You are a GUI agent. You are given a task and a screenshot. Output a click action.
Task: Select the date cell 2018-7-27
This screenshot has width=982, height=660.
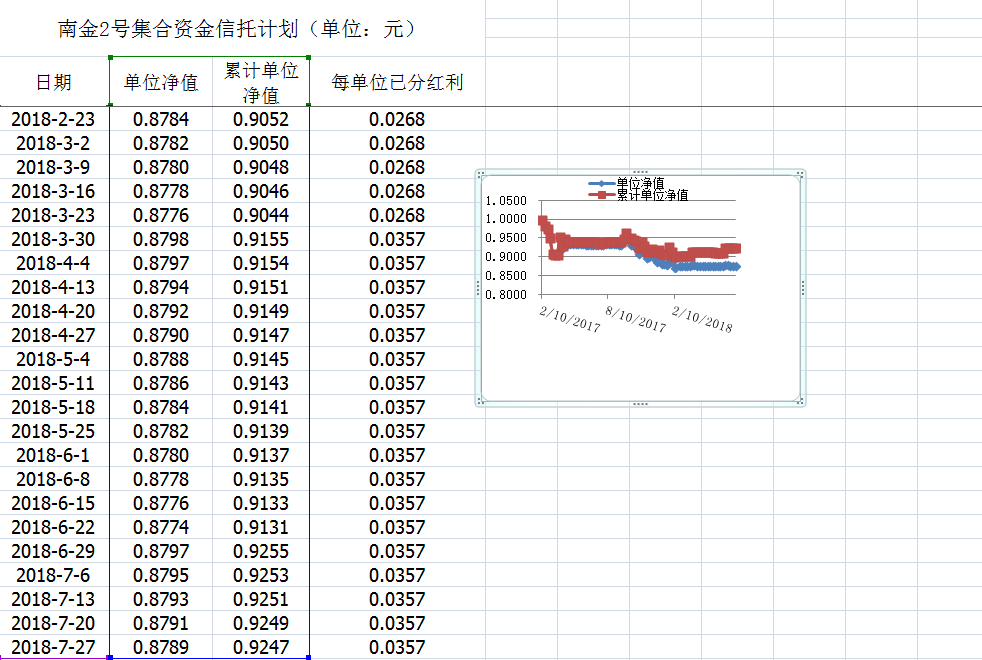(x=53, y=648)
